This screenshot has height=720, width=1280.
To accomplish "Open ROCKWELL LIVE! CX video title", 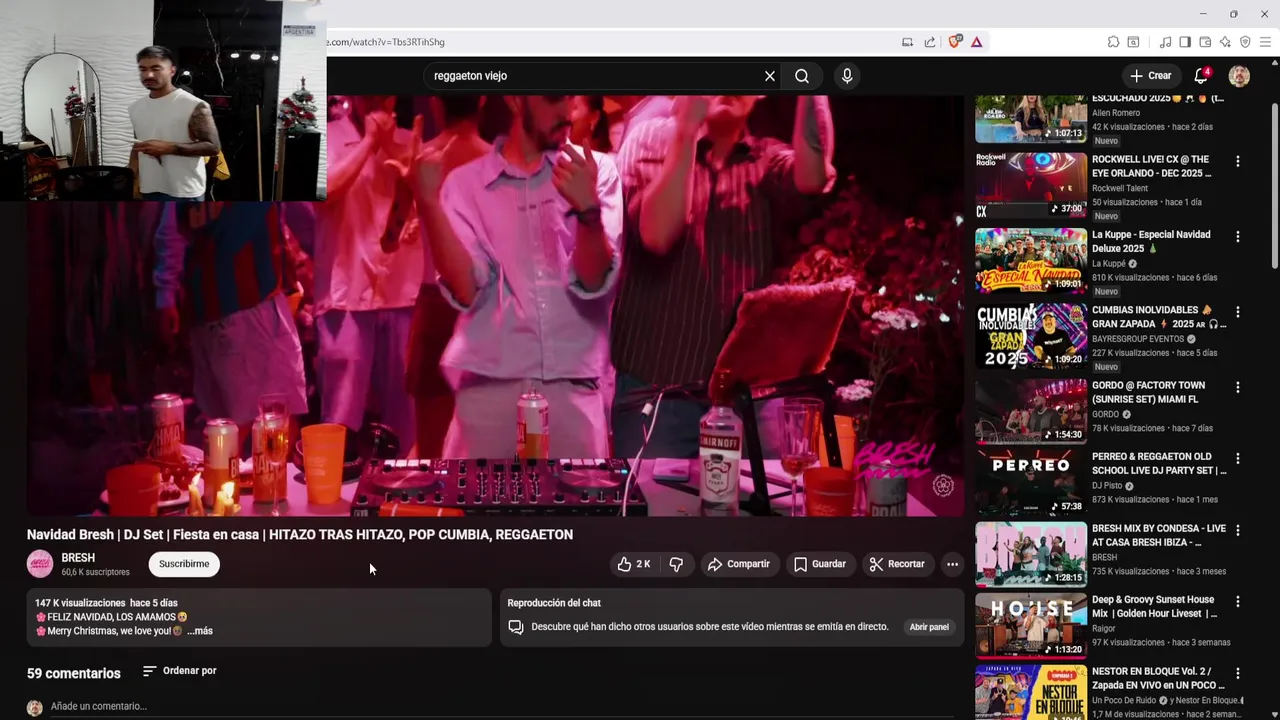I will 1151,166.
